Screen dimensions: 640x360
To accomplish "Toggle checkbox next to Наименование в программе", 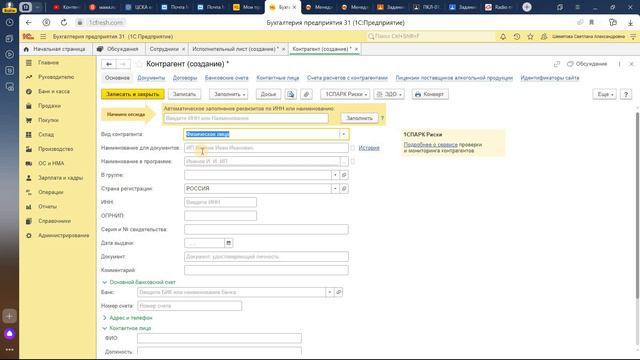I will pos(353,162).
